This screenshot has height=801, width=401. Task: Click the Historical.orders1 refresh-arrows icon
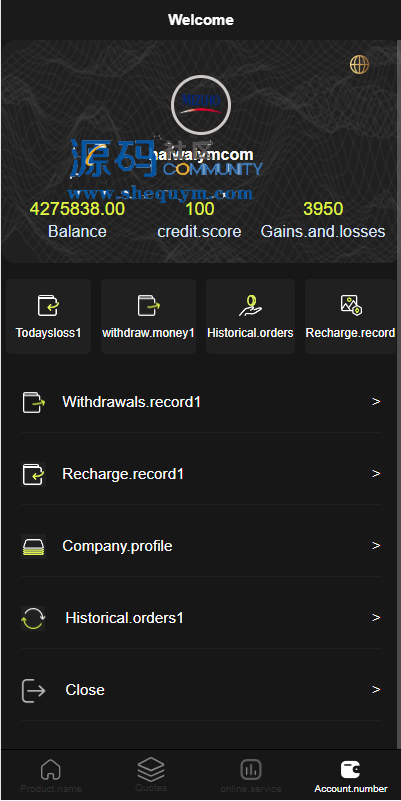pyautogui.click(x=33, y=618)
